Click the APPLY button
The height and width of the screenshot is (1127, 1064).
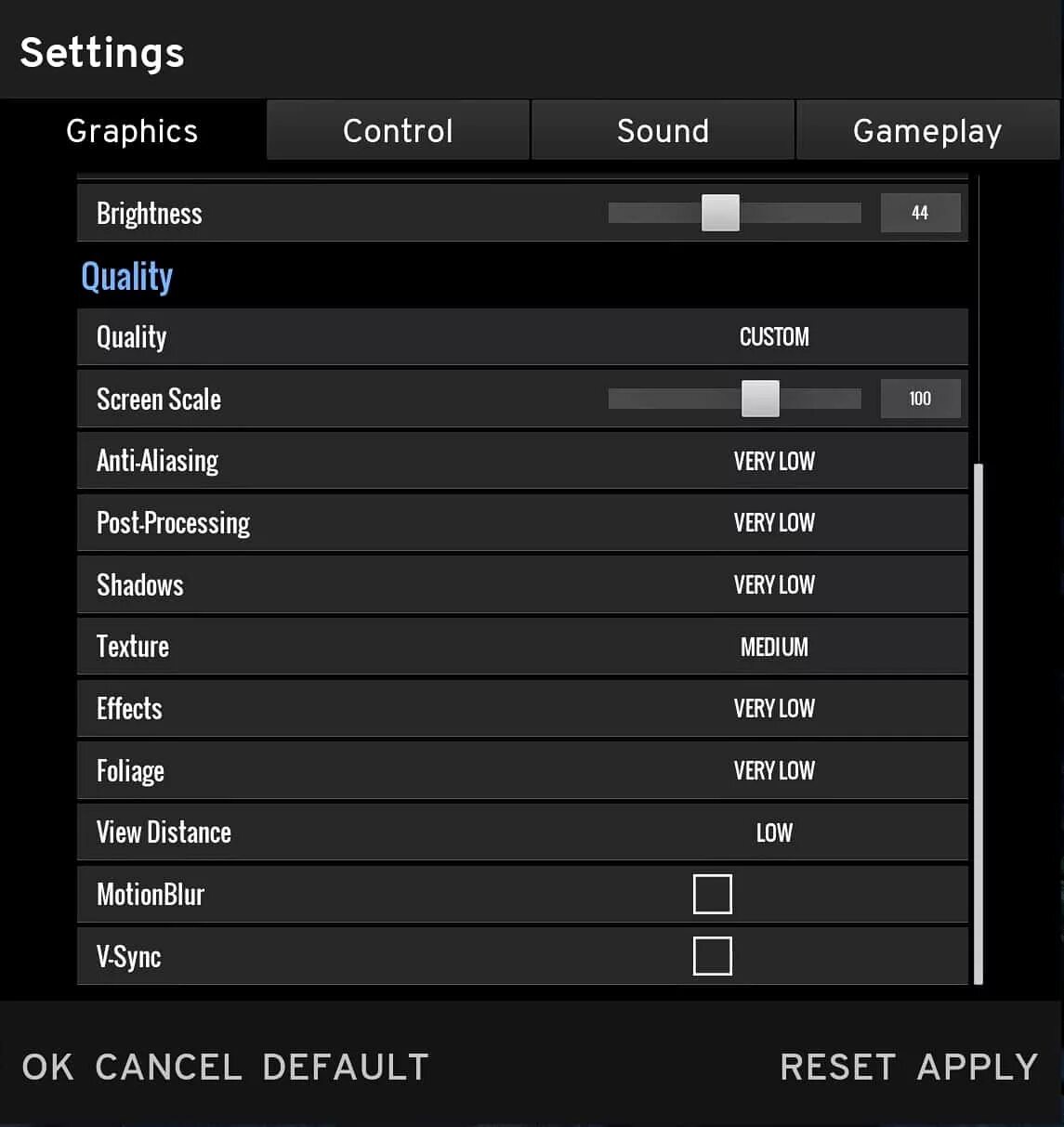978,1067
